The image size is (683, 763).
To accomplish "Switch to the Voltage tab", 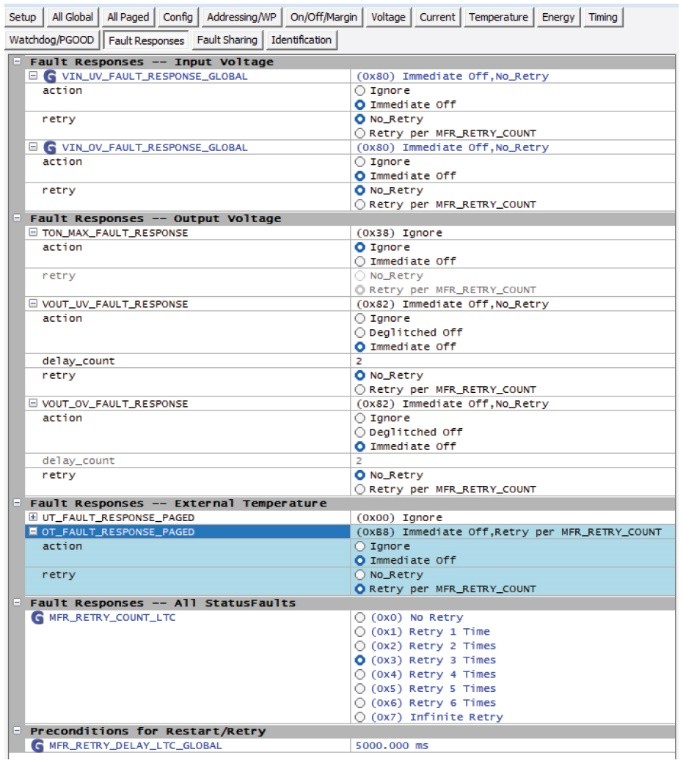I will pos(388,17).
